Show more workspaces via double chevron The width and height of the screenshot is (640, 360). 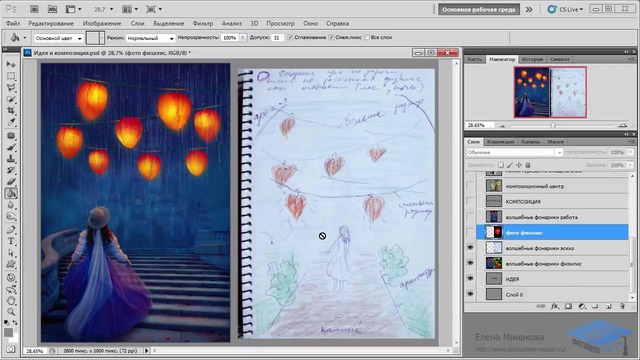(529, 9)
